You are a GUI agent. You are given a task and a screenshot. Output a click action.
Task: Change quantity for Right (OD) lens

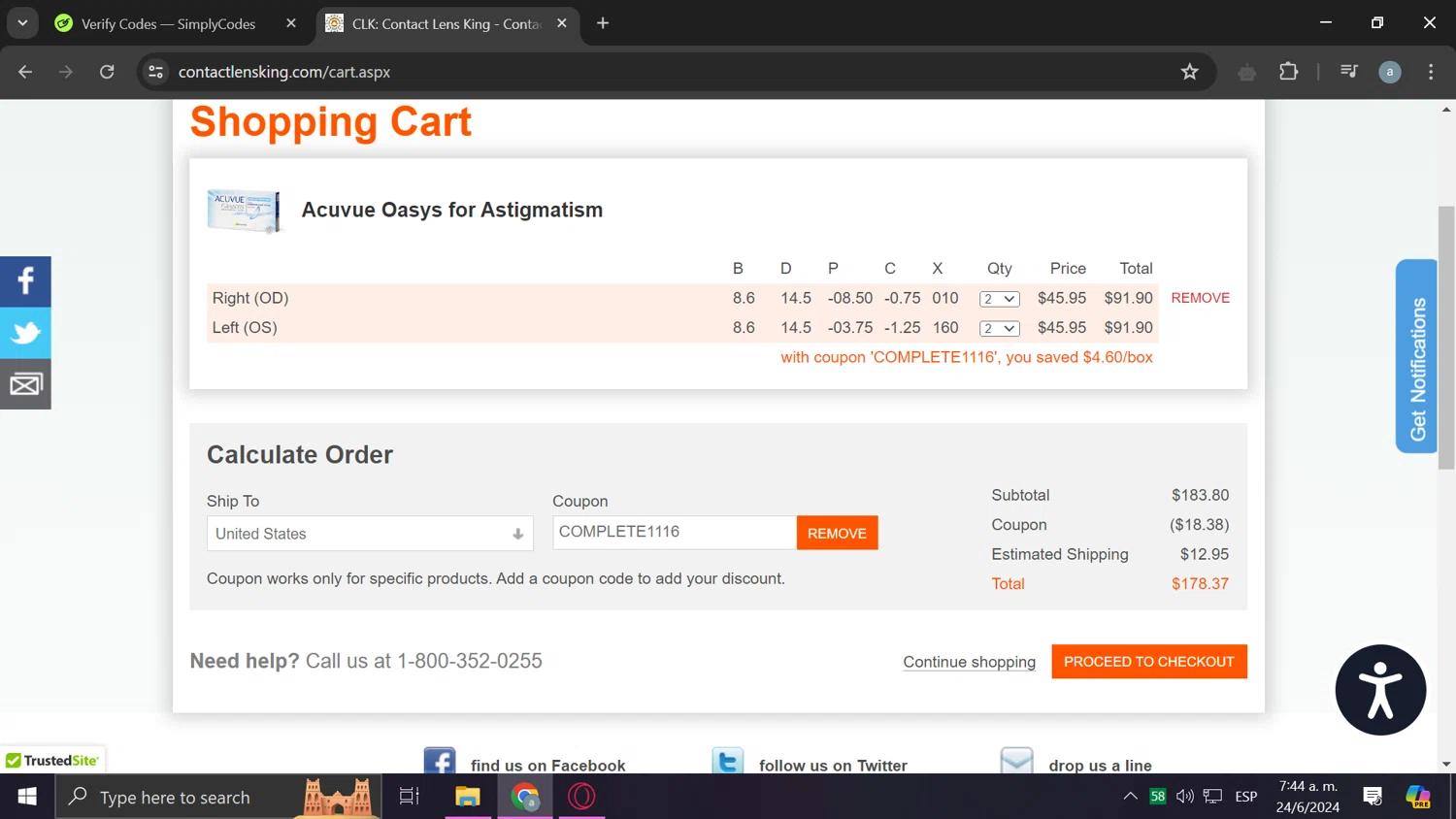pyautogui.click(x=999, y=299)
